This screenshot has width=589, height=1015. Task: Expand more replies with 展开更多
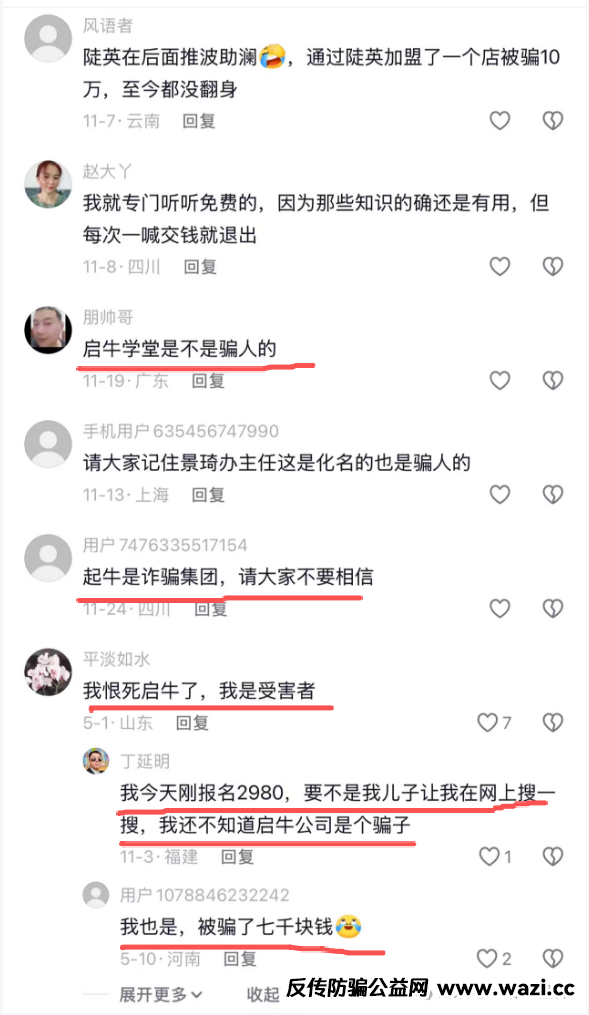click(161, 994)
